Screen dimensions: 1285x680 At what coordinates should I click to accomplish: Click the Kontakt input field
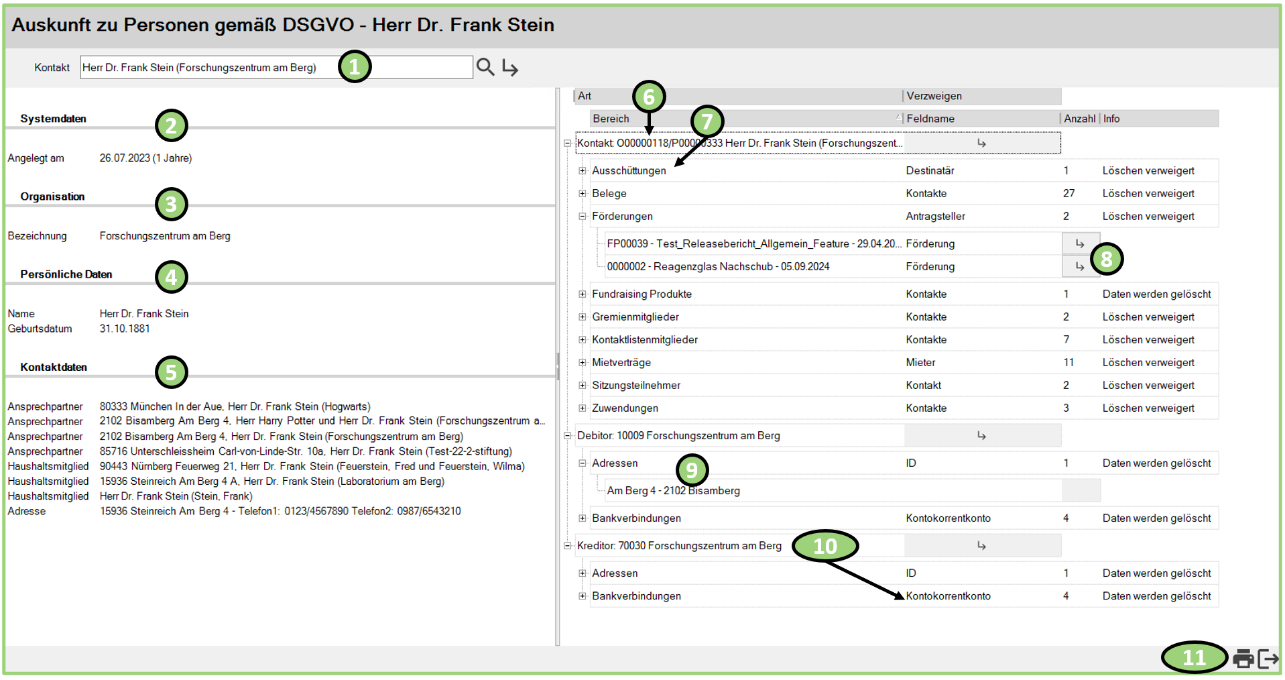pyautogui.click(x=275, y=67)
